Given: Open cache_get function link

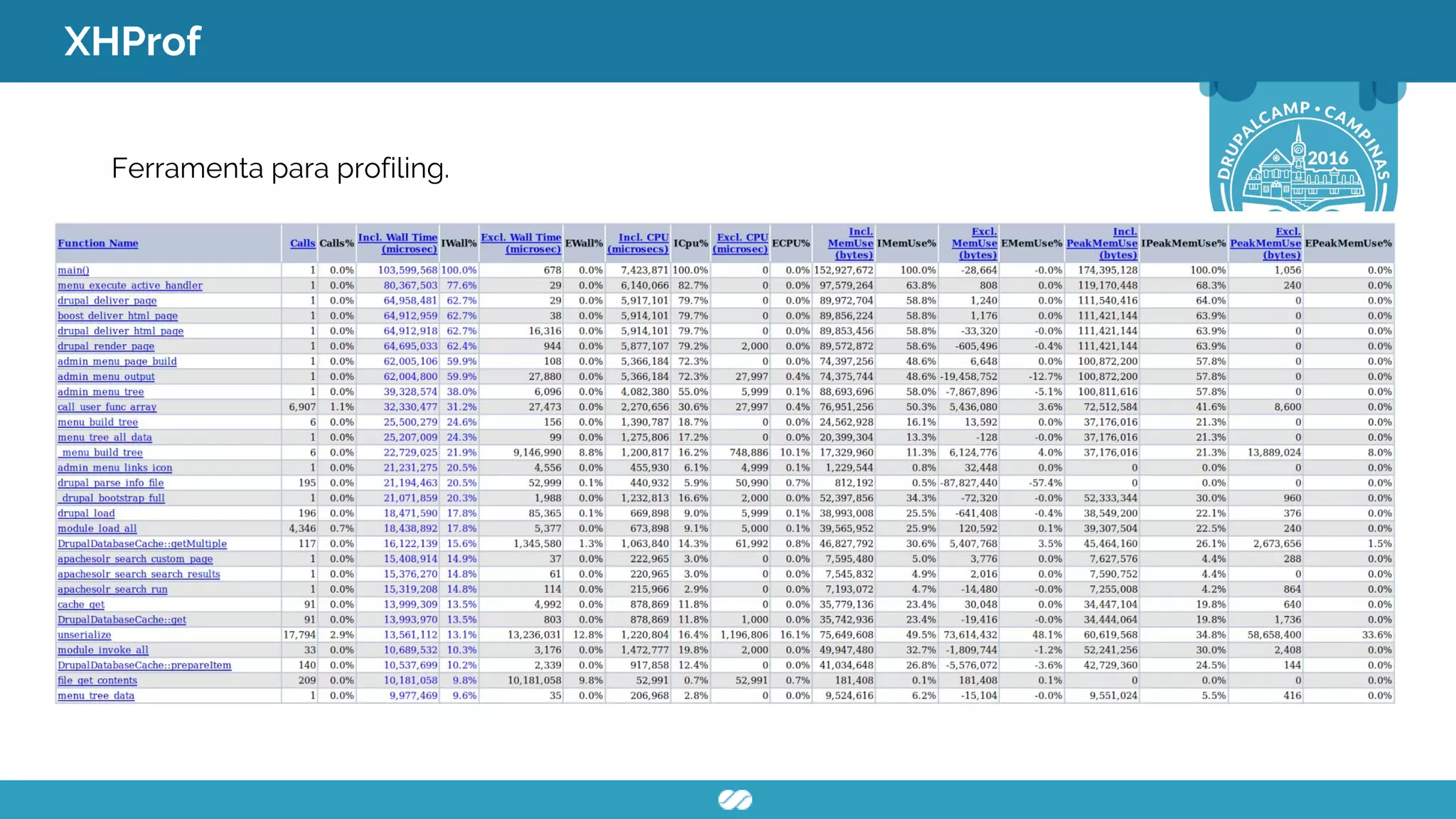Looking at the screenshot, I should click(81, 604).
